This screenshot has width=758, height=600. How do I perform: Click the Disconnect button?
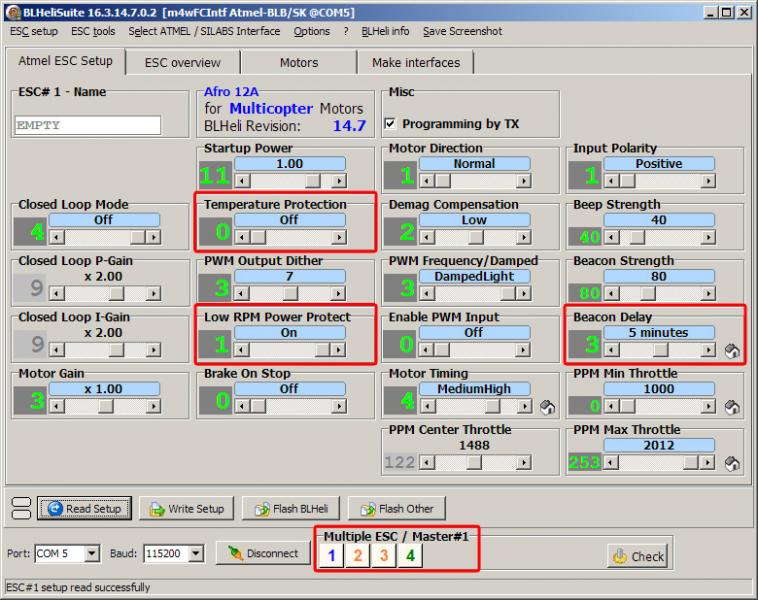263,553
